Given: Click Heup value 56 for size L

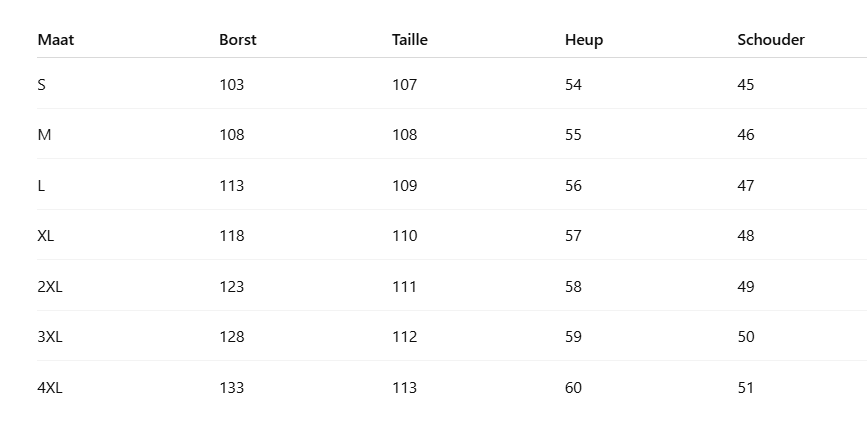Looking at the screenshot, I should point(573,186).
